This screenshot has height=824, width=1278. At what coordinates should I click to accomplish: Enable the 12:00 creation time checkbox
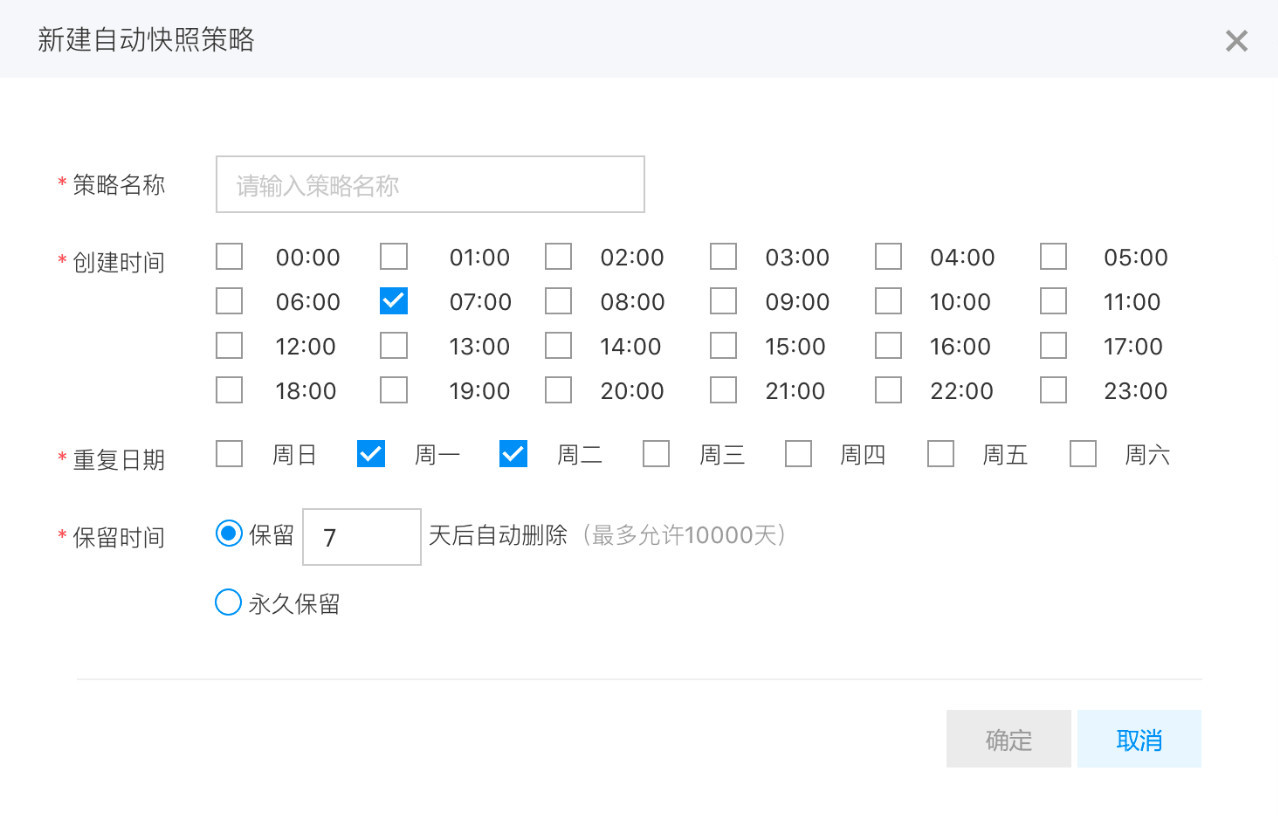[x=229, y=346]
